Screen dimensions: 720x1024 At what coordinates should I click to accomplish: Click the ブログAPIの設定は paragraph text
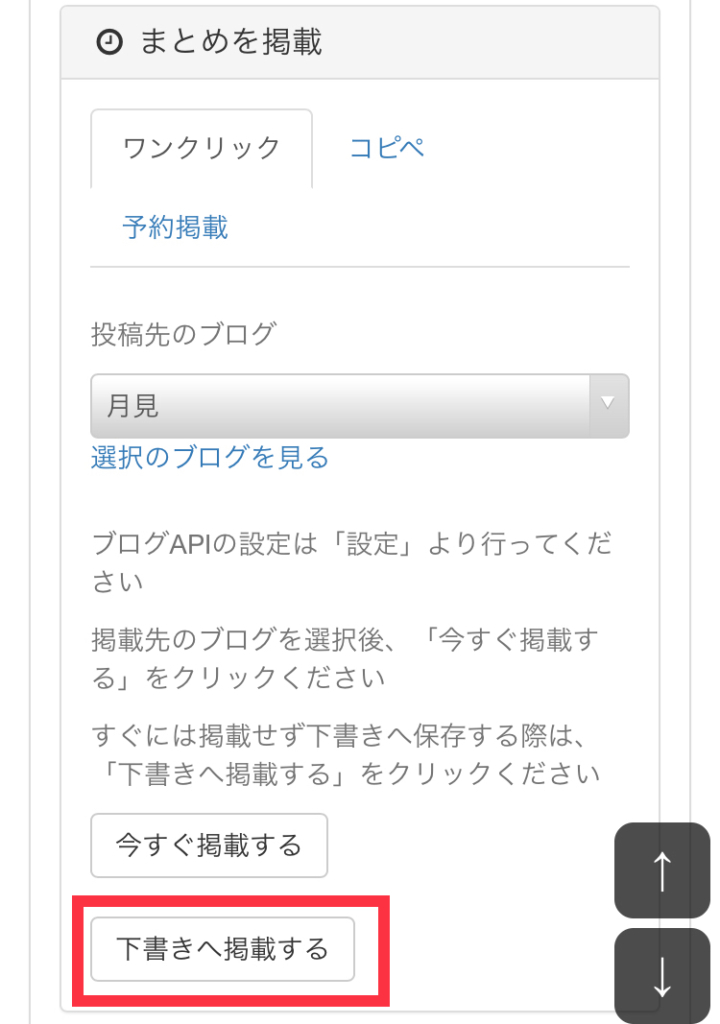pyautogui.click(x=352, y=562)
